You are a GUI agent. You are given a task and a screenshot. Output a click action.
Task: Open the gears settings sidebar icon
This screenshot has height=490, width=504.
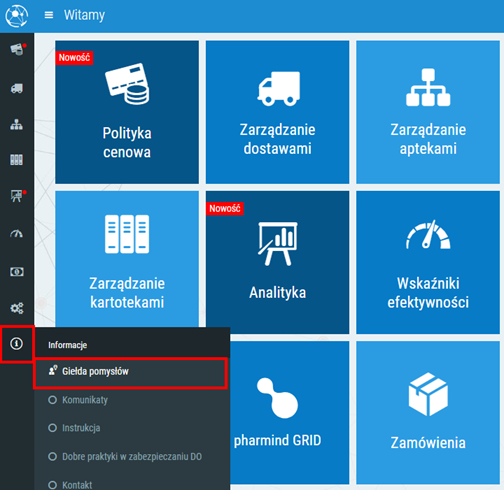click(x=17, y=308)
